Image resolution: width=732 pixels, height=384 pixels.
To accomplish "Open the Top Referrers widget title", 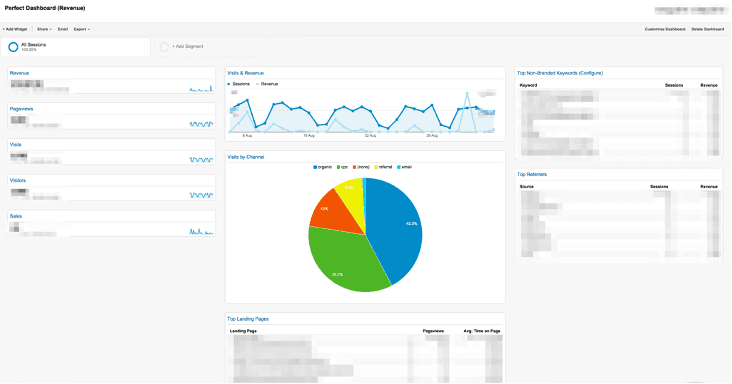I will (x=532, y=175).
